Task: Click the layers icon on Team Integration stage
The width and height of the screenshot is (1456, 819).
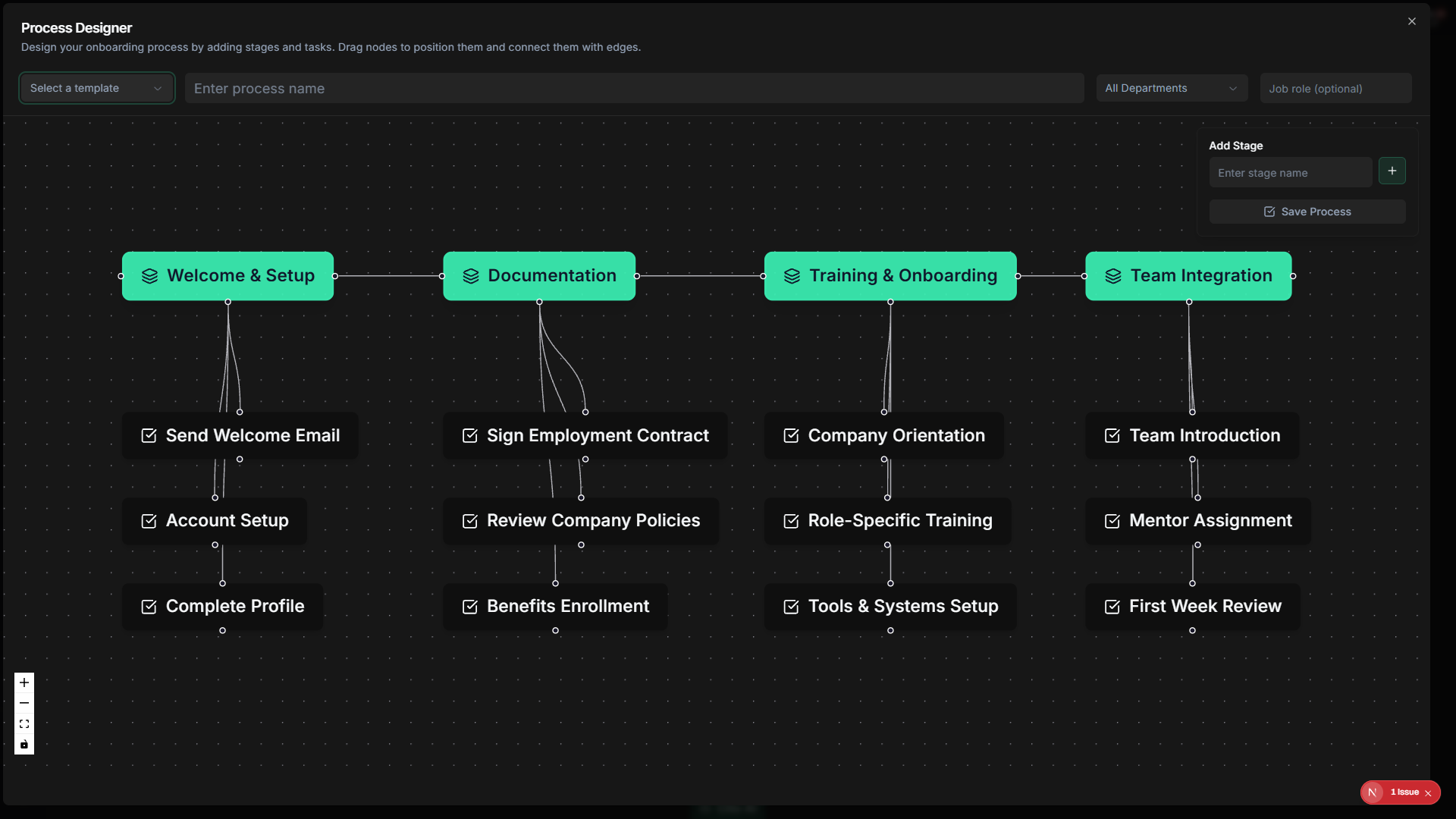Action: [x=1112, y=276]
